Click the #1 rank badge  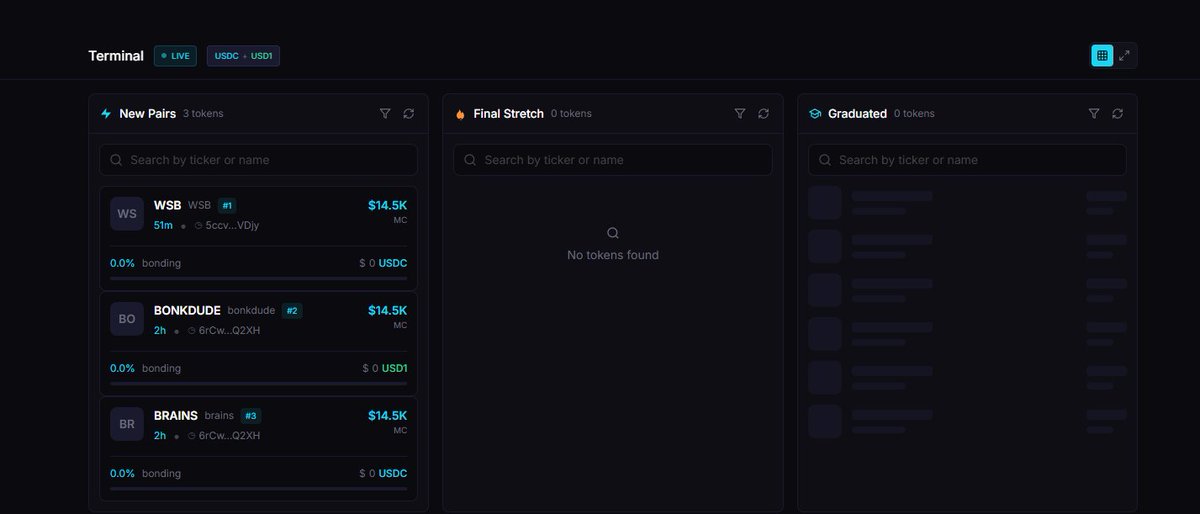[227, 205]
